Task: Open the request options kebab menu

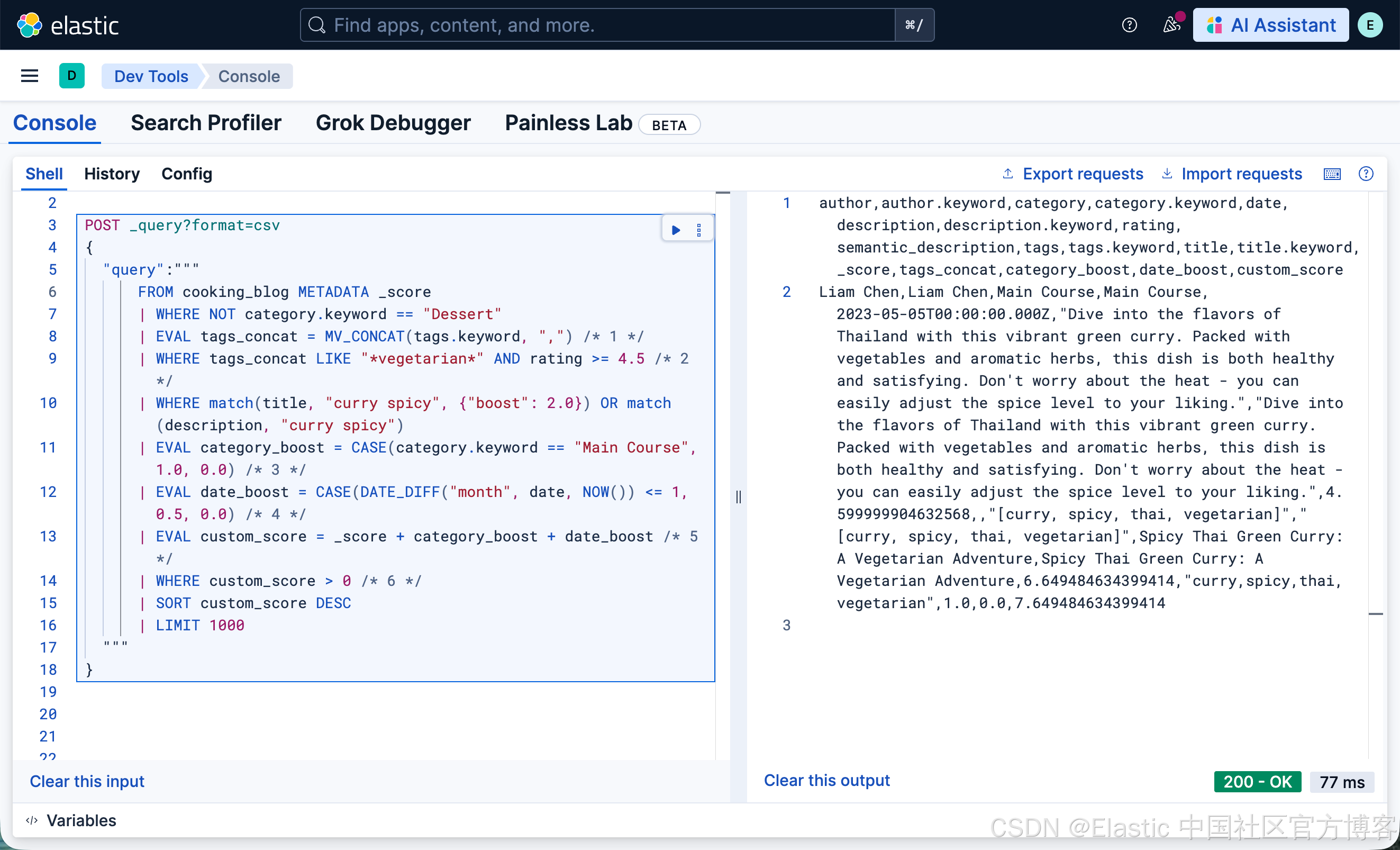Action: point(699,230)
